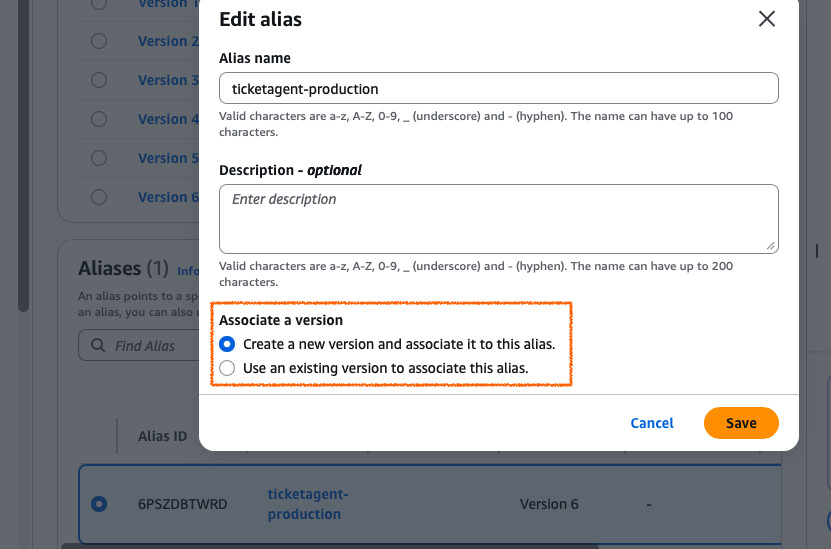Close the Edit alias dialog
Screen dimensions: 831x549
coord(767,19)
